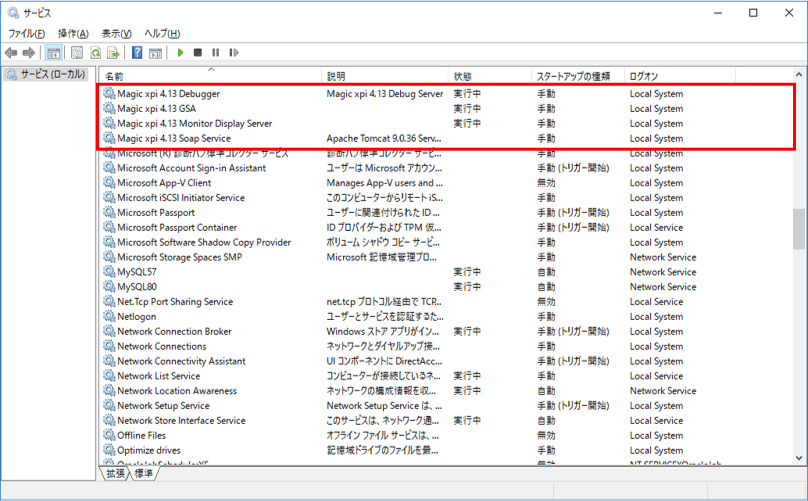Click the vertical scrollbar down arrow
The height and width of the screenshot is (501, 808).
pyautogui.click(x=798, y=459)
